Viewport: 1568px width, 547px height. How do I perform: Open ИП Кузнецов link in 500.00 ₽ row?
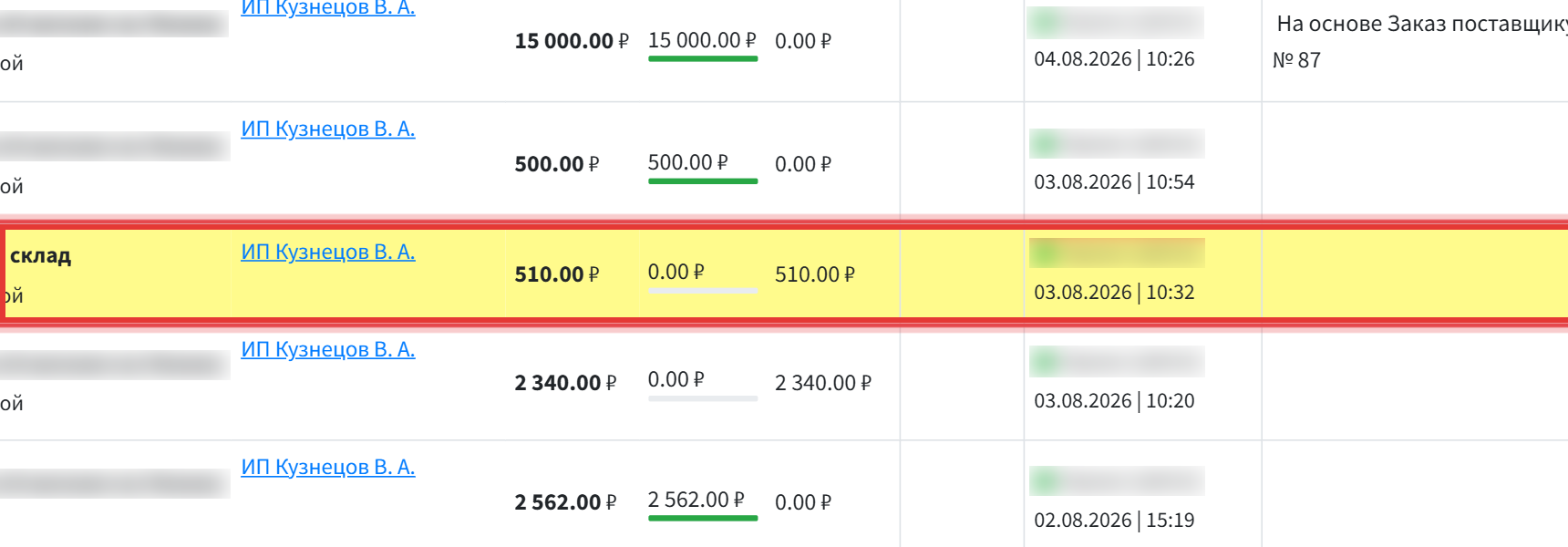[x=328, y=129]
